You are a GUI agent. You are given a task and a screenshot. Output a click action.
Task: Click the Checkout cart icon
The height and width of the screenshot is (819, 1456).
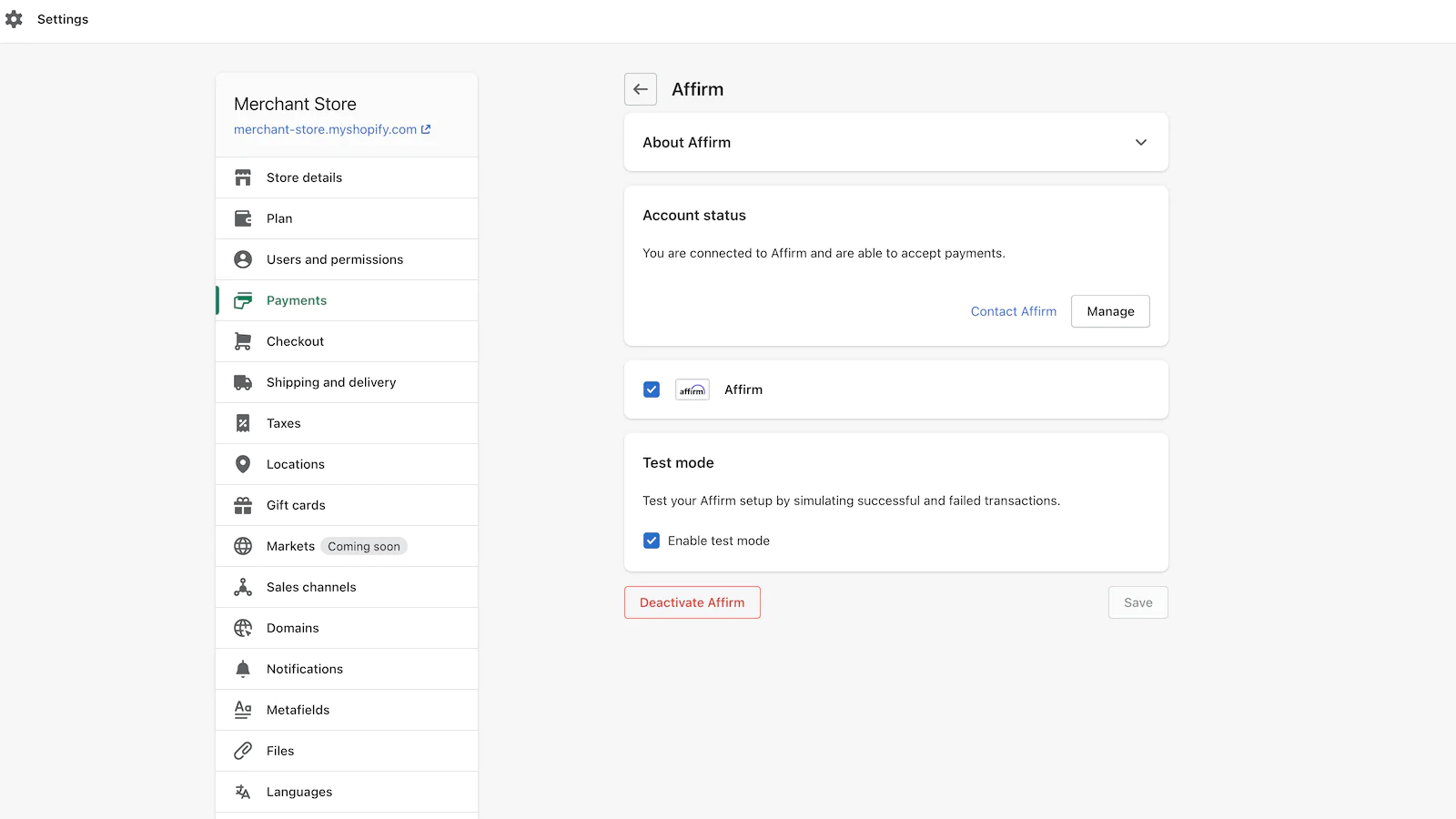tap(243, 341)
